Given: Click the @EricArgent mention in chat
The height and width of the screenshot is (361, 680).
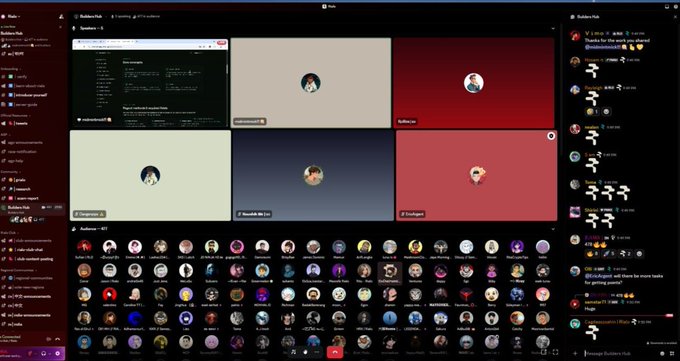Looking at the screenshot, I should point(598,276).
